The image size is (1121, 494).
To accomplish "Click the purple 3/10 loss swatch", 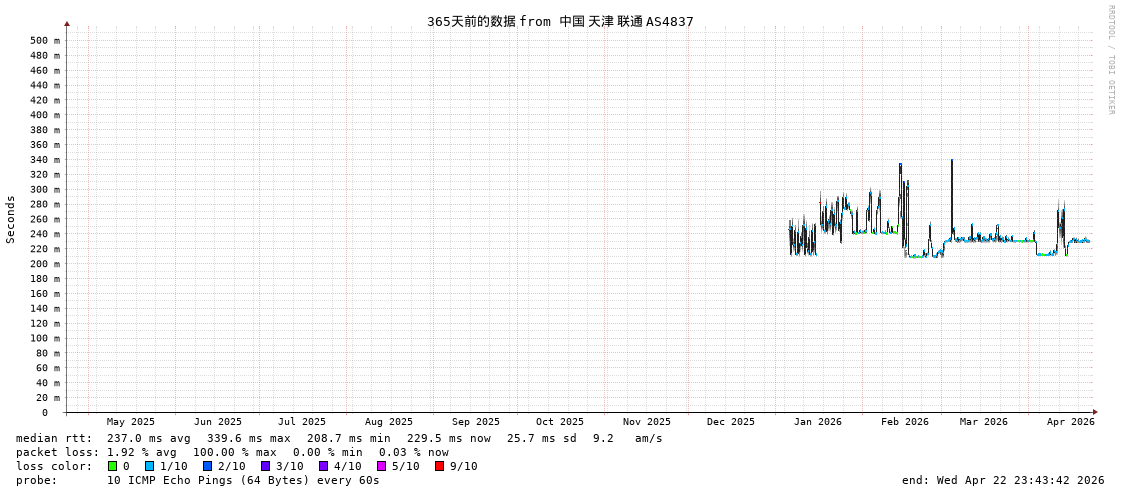I will (x=265, y=466).
